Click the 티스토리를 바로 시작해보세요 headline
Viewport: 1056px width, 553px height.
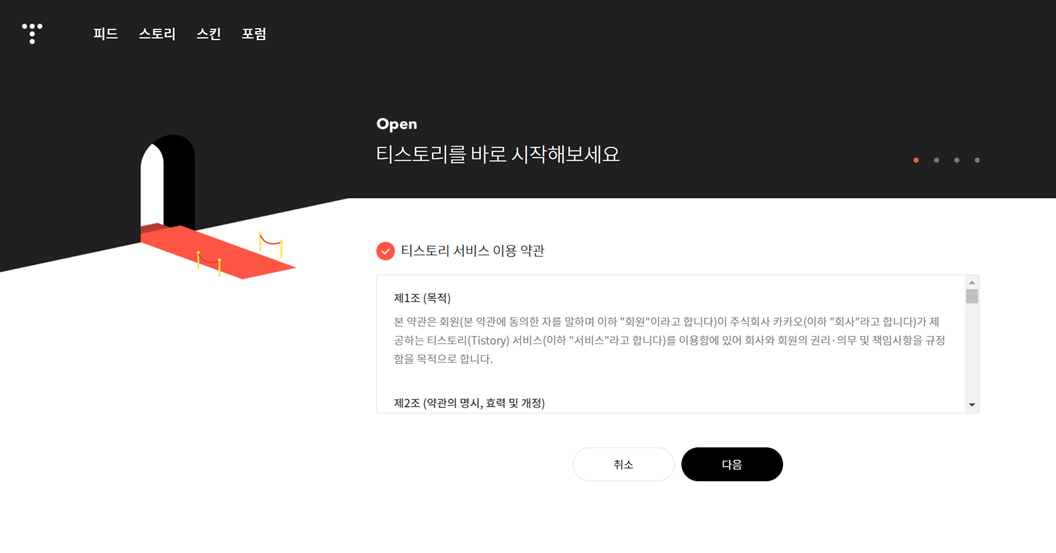(498, 154)
